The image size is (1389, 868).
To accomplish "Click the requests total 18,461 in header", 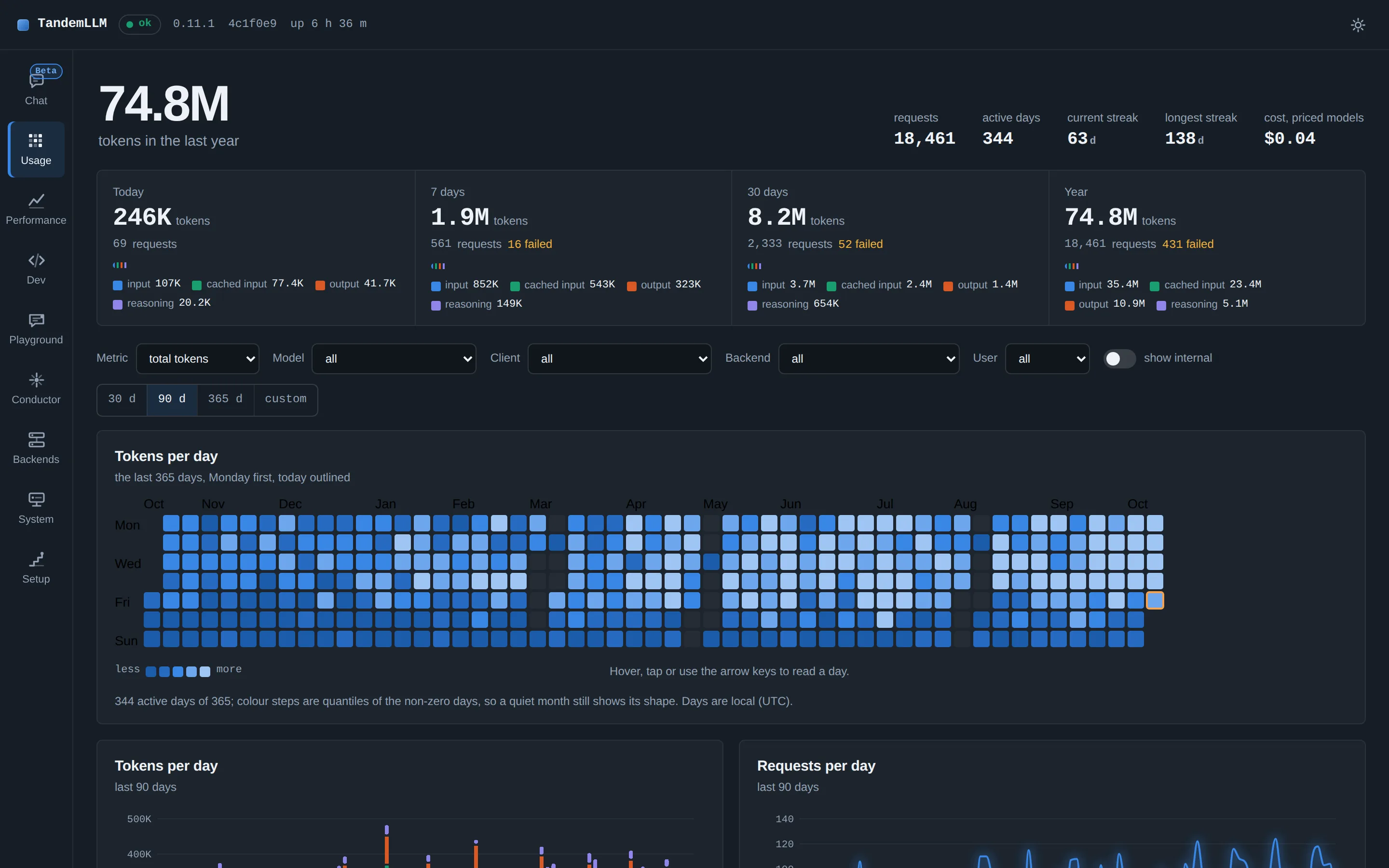I will tap(924, 138).
